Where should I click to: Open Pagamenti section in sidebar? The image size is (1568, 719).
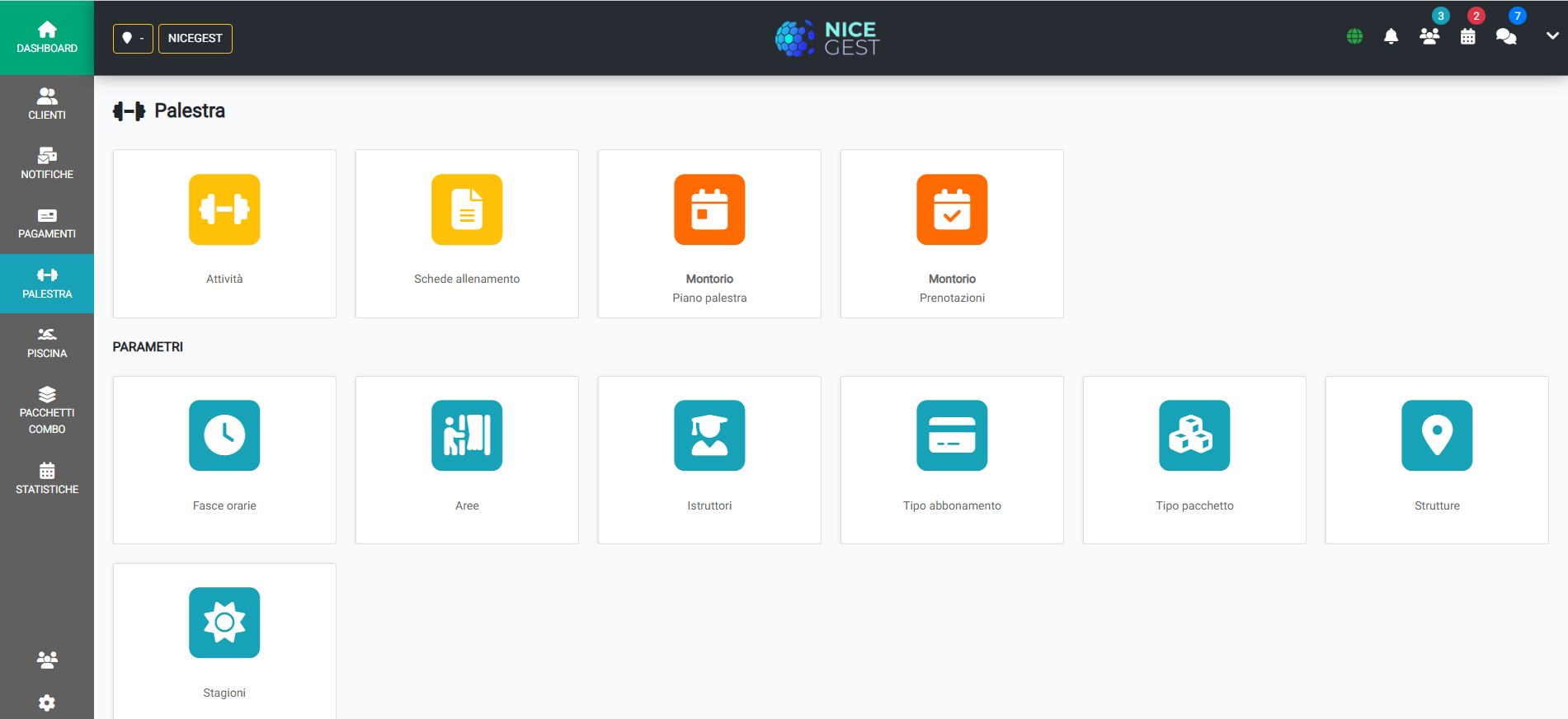pyautogui.click(x=47, y=223)
